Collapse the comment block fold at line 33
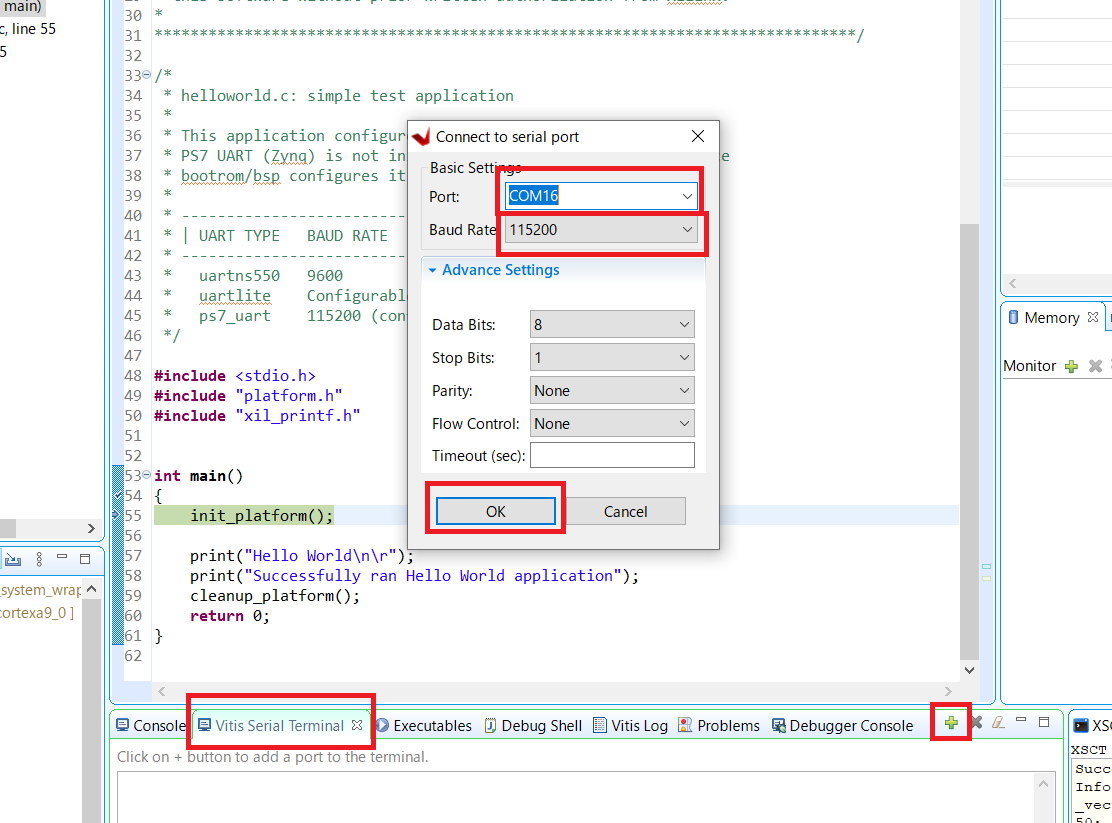The height and width of the screenshot is (823, 1112). pyautogui.click(x=147, y=74)
